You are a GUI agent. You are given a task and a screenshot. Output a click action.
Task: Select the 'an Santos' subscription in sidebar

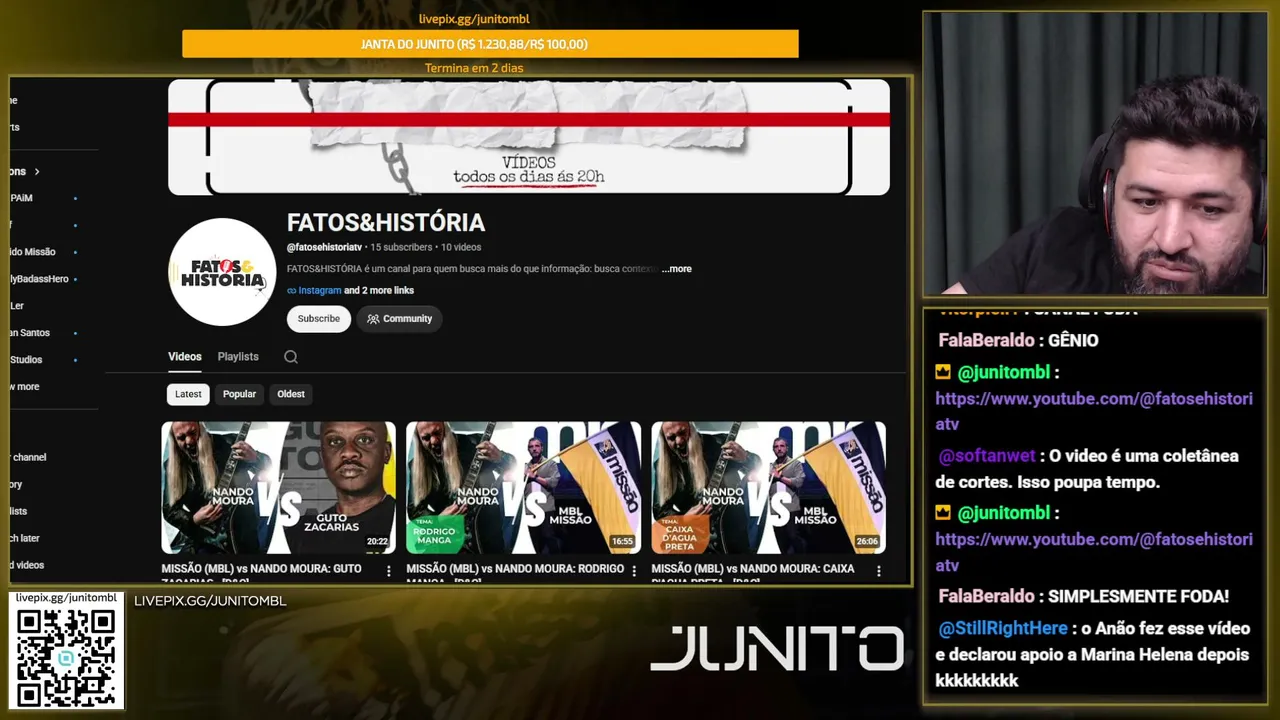pyautogui.click(x=30, y=333)
